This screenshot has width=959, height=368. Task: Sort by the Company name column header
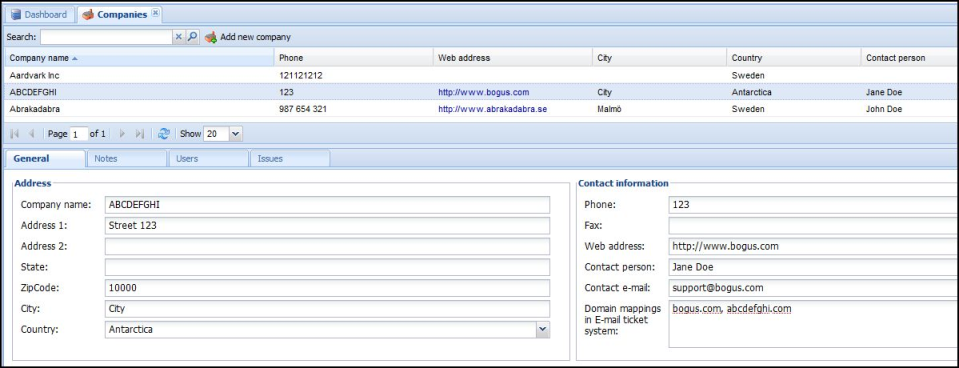139,58
